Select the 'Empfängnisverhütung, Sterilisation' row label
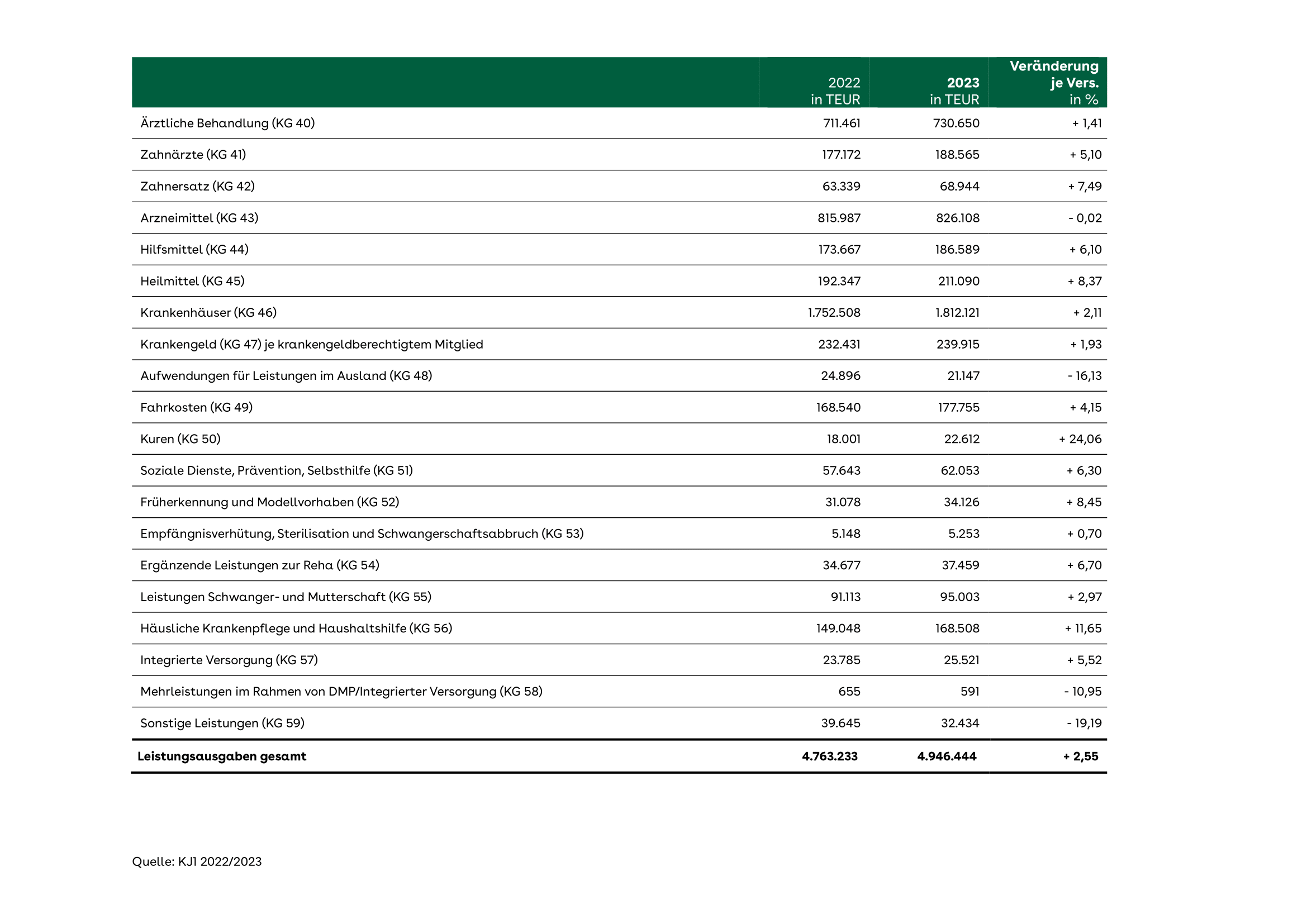The height and width of the screenshot is (924, 1307). tap(362, 534)
